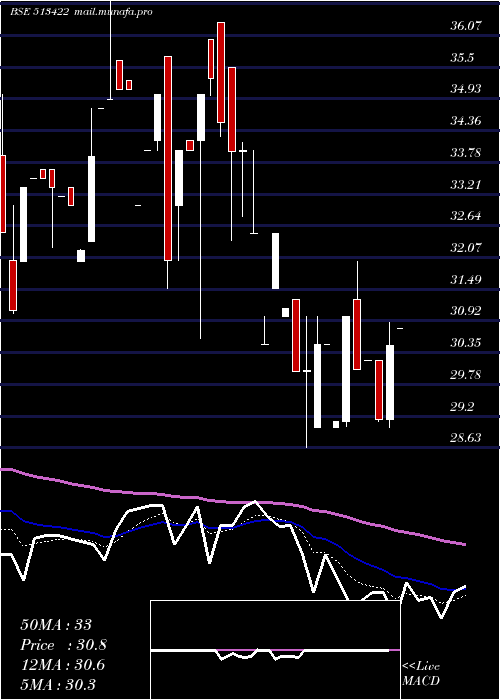Click the MACD inset chart panel
The height and width of the screenshot is (700, 500).
pyautogui.click(x=275, y=650)
